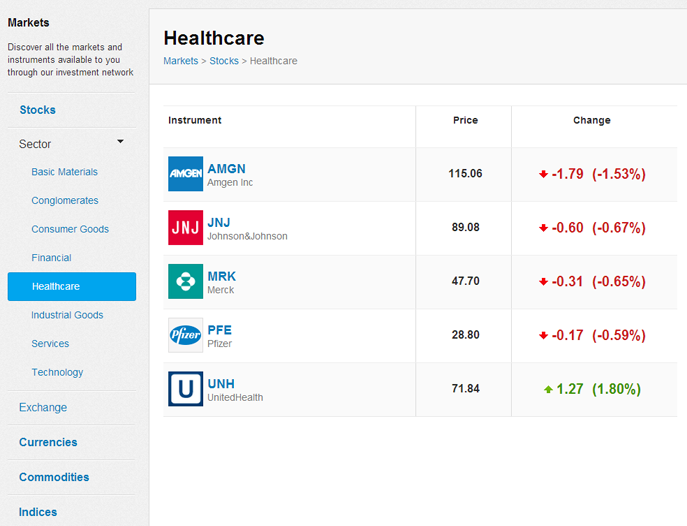687x526 pixels.
Task: Click the change value -0.17 (-0.59%)
Action: [x=598, y=335]
